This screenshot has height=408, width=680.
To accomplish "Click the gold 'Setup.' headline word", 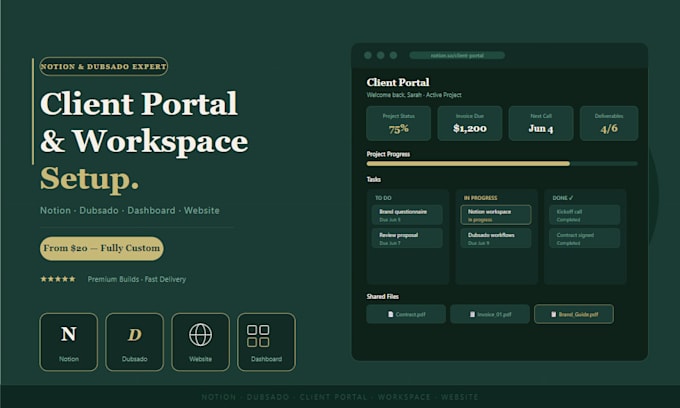I will click(x=89, y=179).
